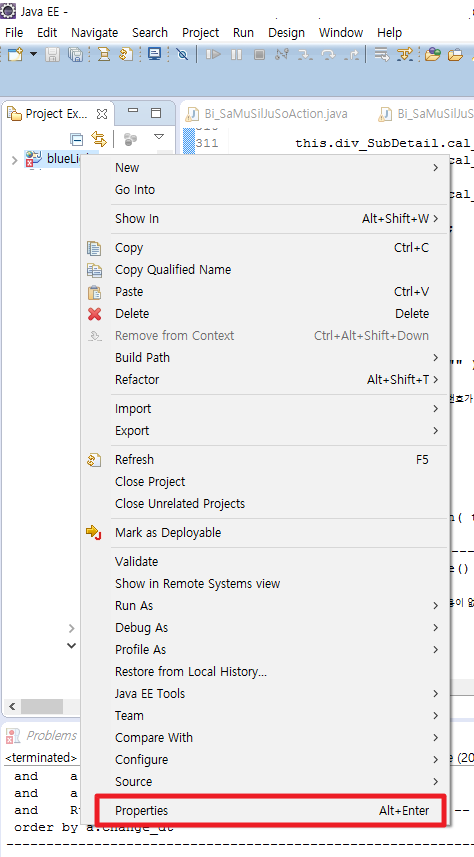Viewport: 474px width, 857px height.
Task: Collapse All in Project Explorer
Action: [77, 138]
